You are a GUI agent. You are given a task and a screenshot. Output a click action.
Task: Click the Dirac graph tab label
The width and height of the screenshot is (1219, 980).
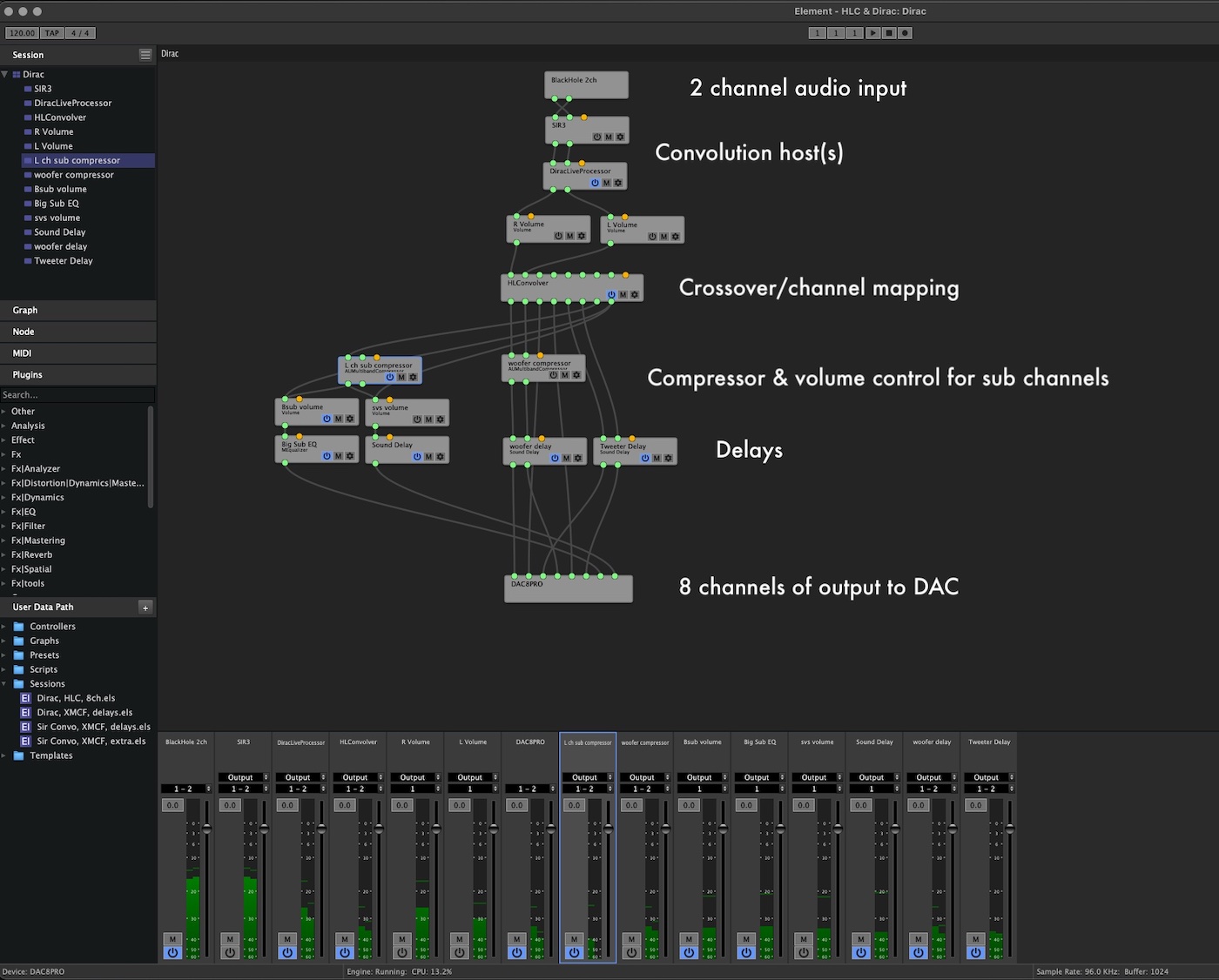pos(170,54)
